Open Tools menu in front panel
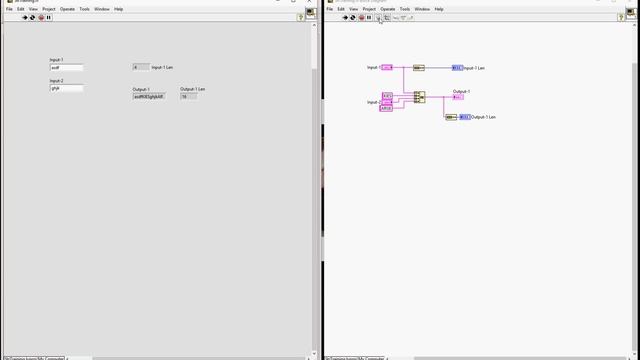The width and height of the screenshot is (640, 360). [x=84, y=9]
